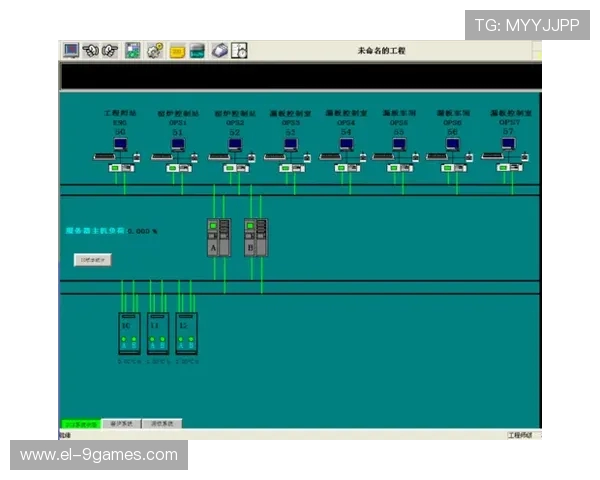Click the clock schedule toolbar icon
600x480 pixels.
(238, 50)
